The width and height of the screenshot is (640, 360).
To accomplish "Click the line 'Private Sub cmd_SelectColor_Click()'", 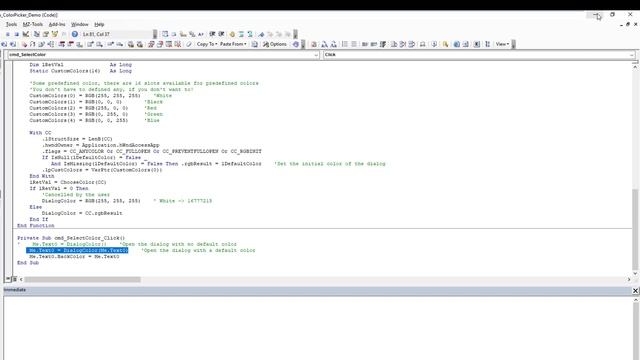I will (71, 238).
